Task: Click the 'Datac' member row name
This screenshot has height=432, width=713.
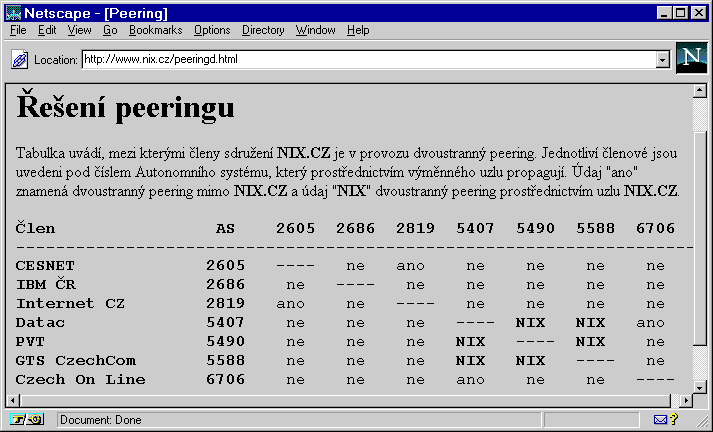Action: (x=40, y=322)
